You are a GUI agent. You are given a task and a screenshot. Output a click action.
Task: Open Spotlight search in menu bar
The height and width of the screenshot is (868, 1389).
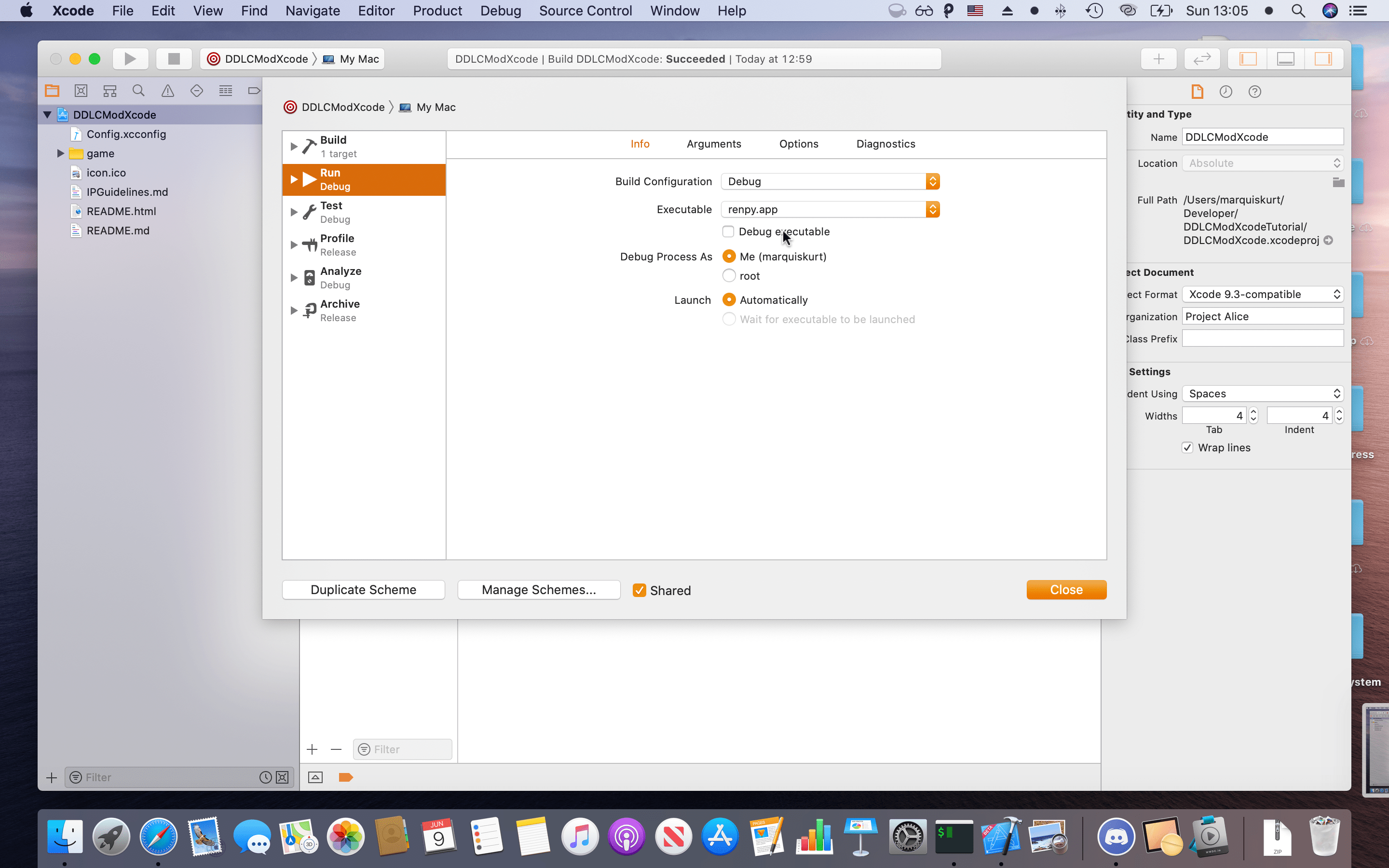point(1298,11)
